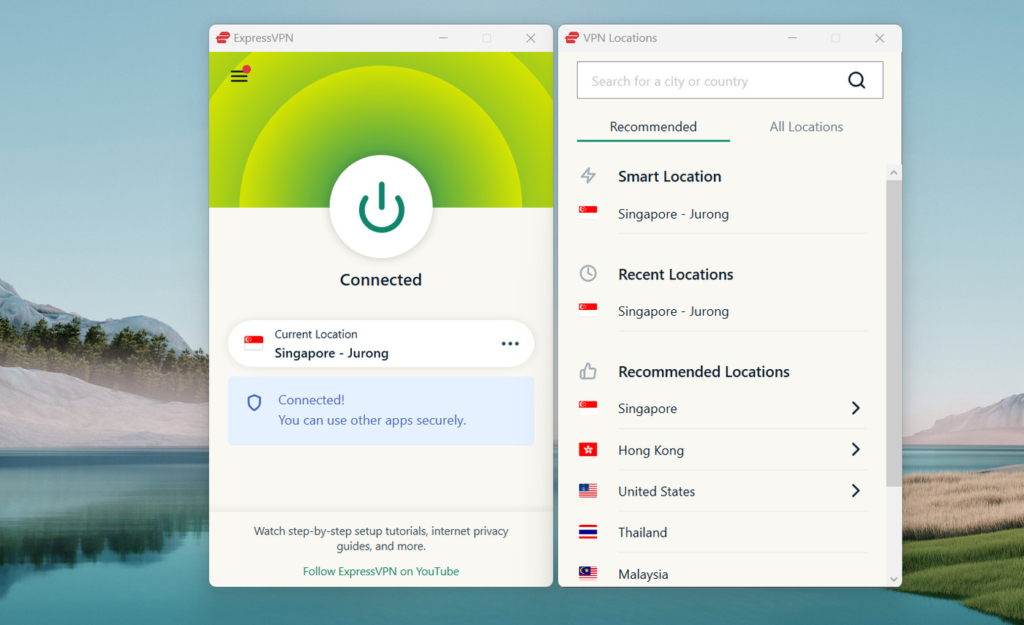Open the Follow ExpressVPN on YouTube link

pyautogui.click(x=380, y=569)
